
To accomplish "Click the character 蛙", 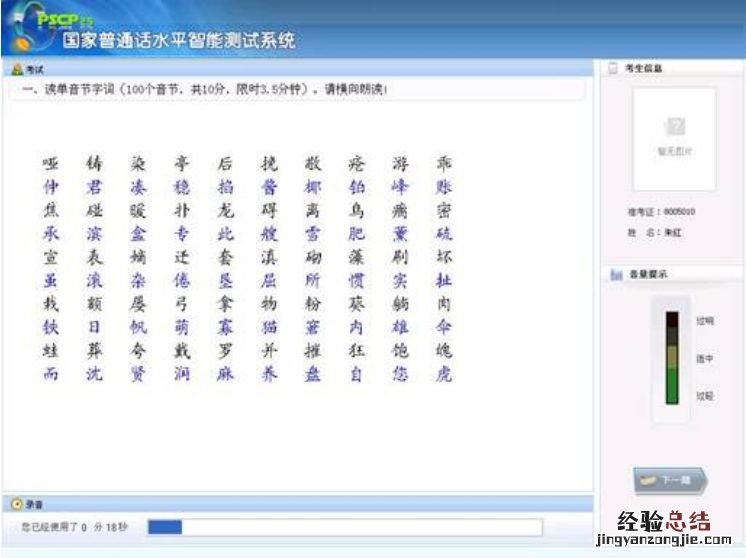I will 50,350.
